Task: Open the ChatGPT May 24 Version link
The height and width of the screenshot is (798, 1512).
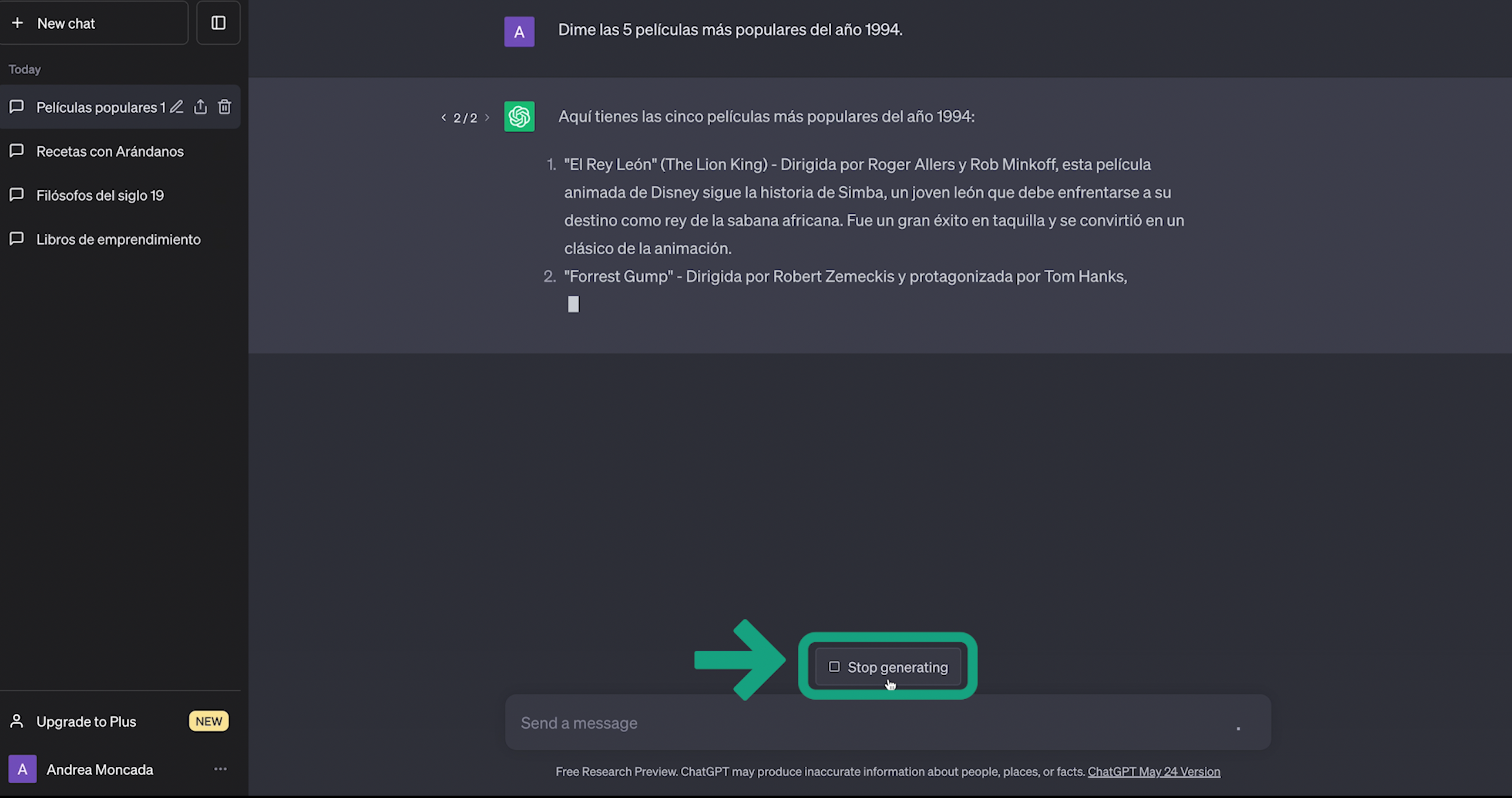Action: [1154, 772]
